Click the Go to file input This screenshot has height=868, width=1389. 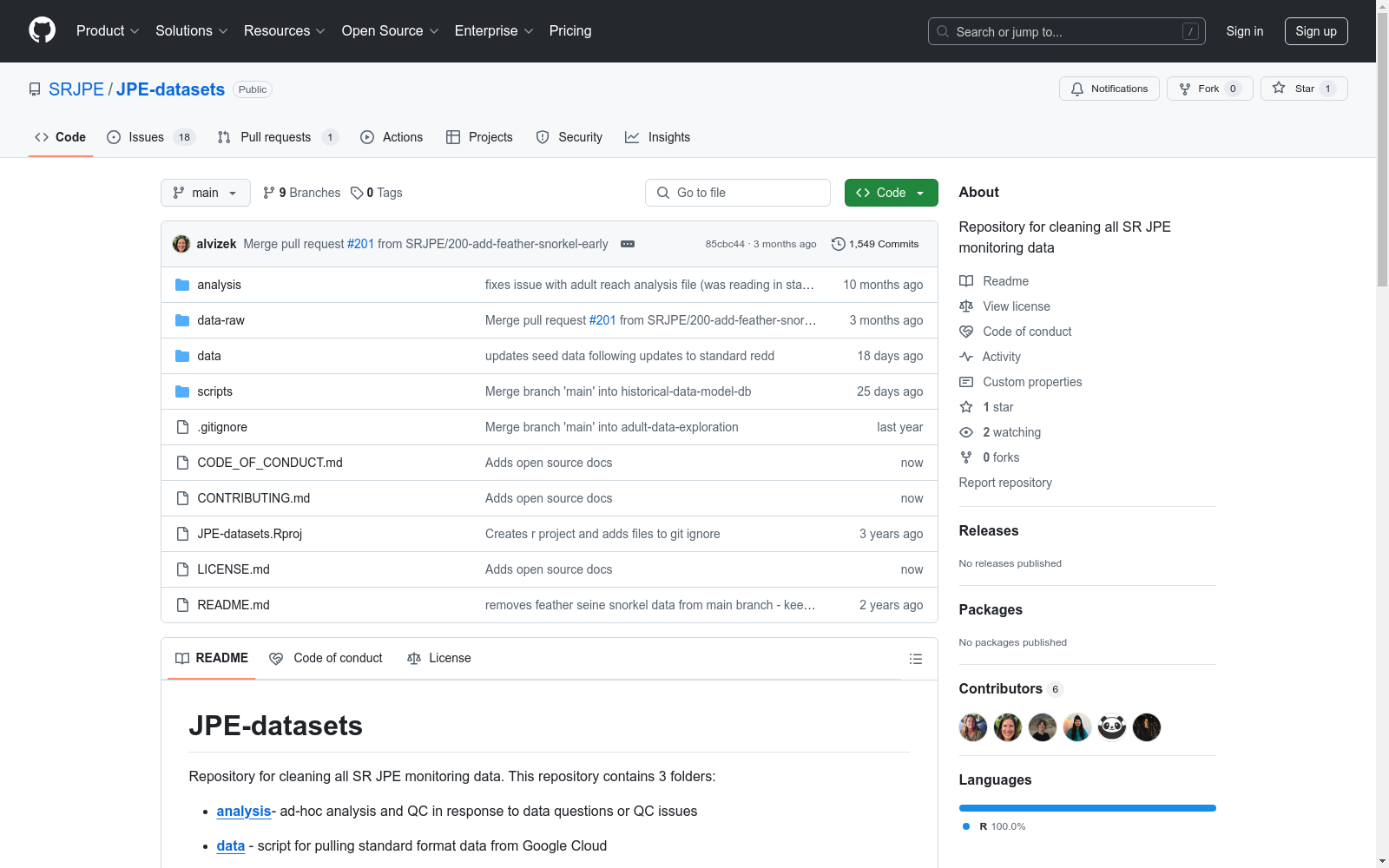[x=738, y=193]
